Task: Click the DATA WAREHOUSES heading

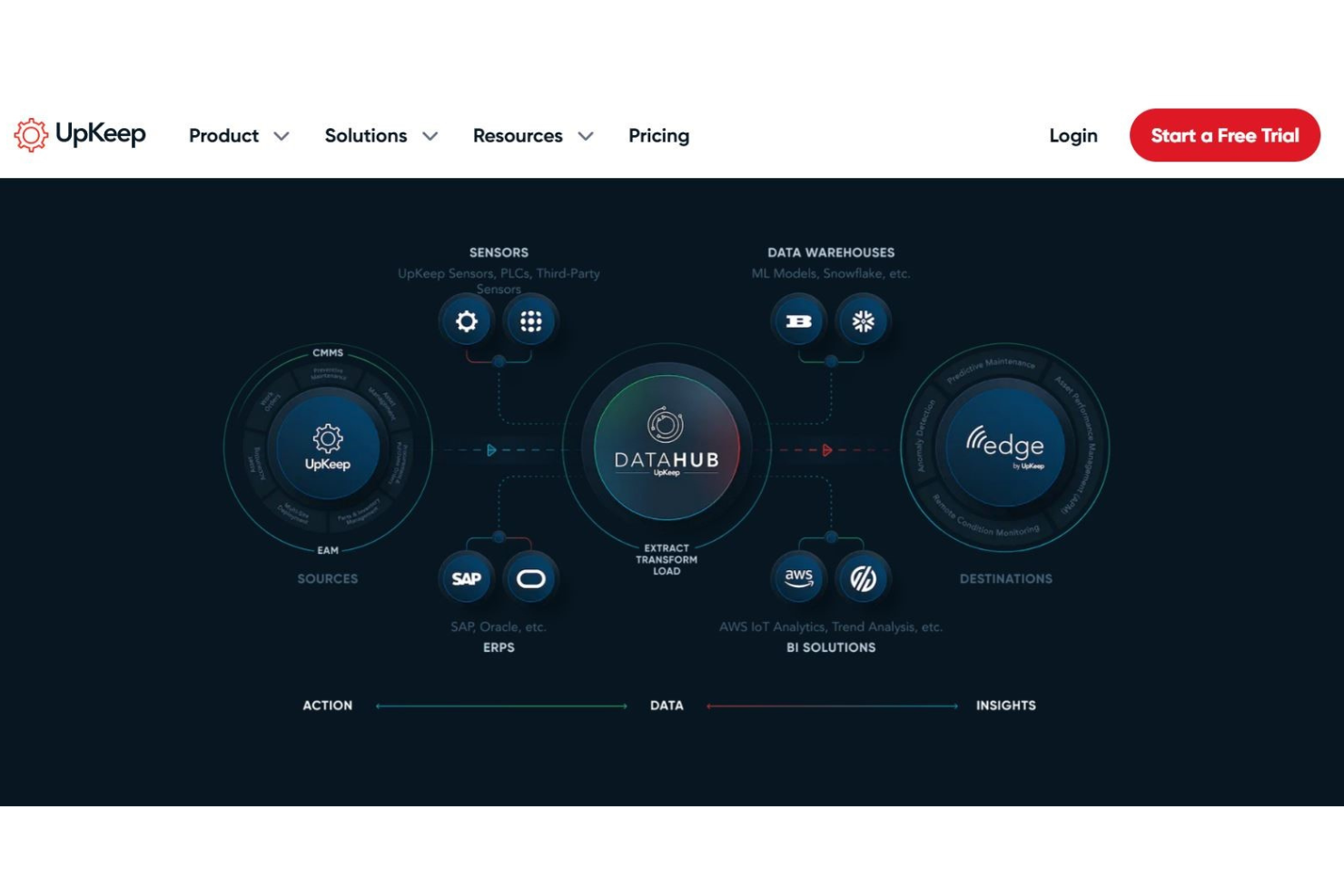Action: pos(831,252)
